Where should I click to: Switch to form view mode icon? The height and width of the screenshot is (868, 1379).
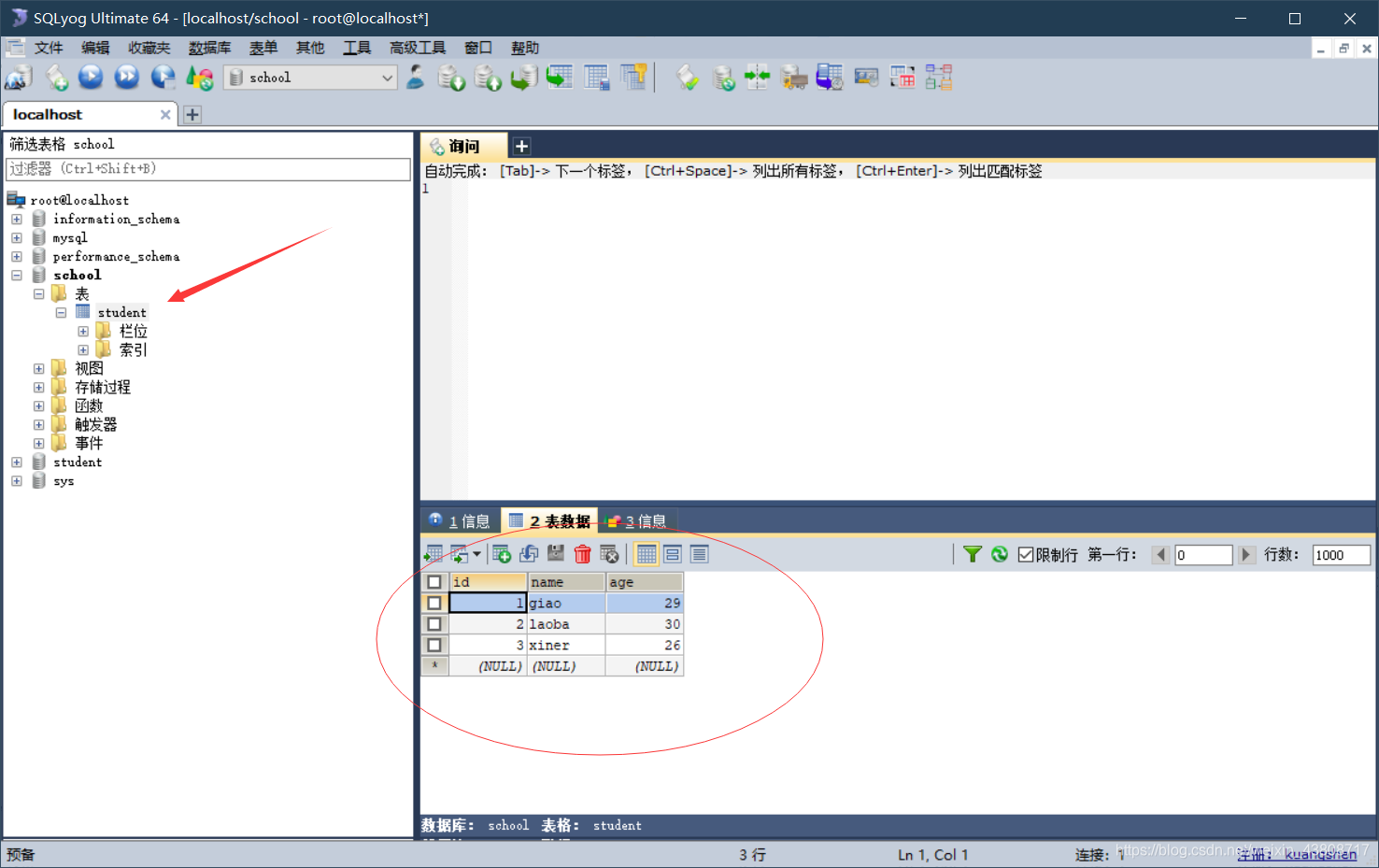[x=673, y=554]
